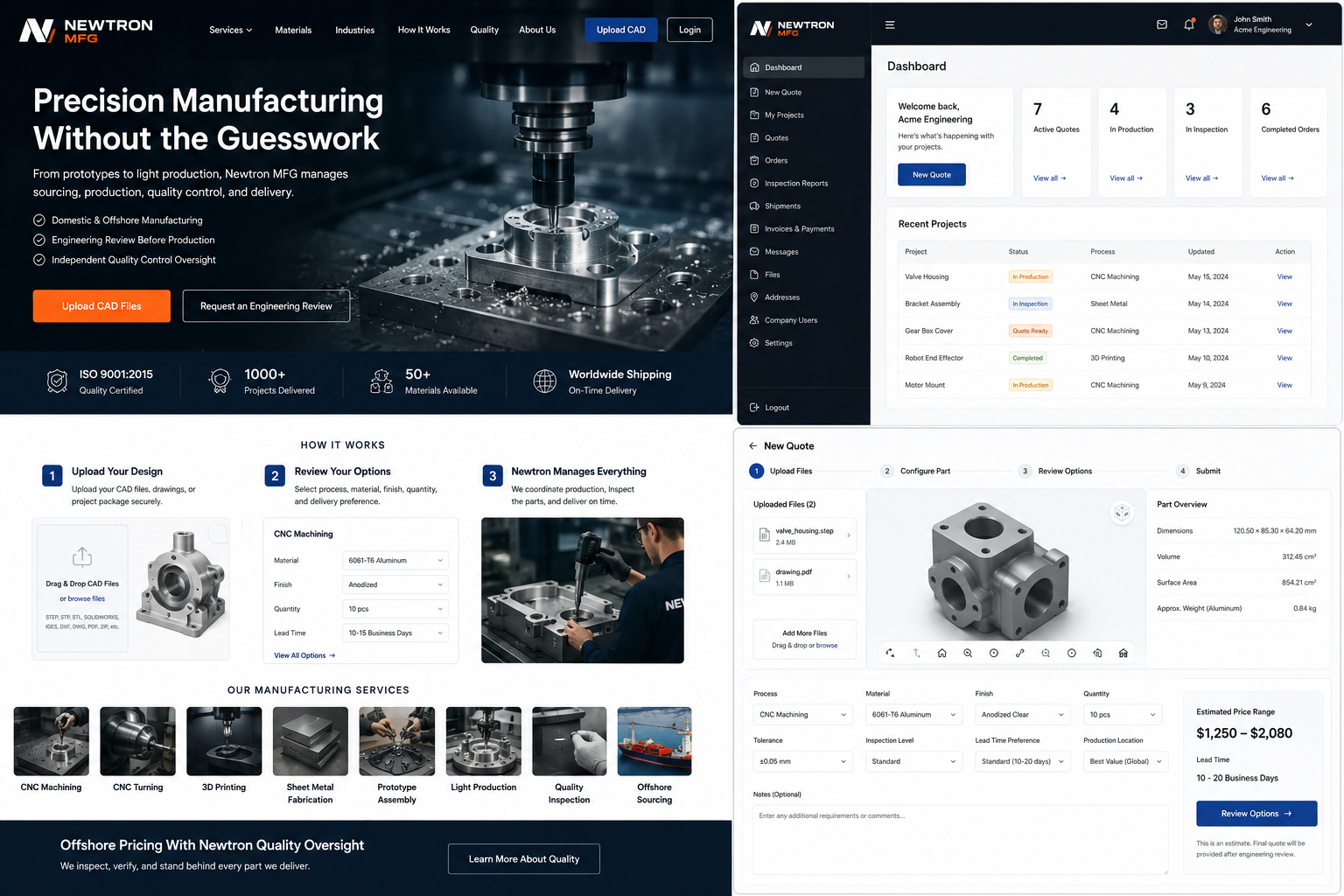Open How It Works in the top navigation
The width and height of the screenshot is (1344, 896).
[x=424, y=30]
